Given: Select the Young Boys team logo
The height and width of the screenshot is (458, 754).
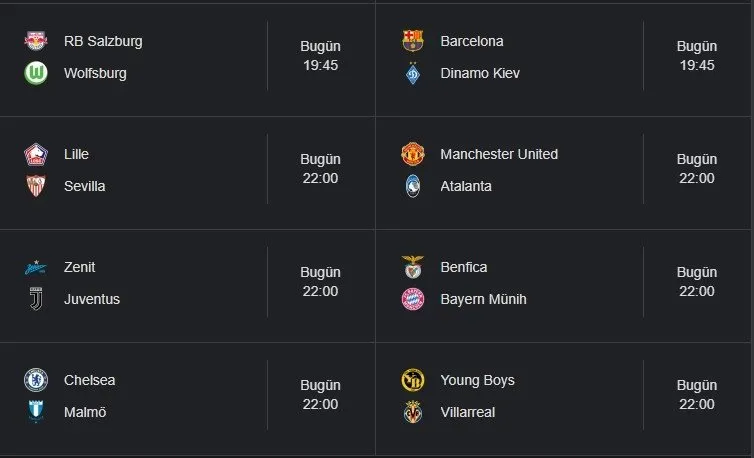Looking at the screenshot, I should [x=412, y=380].
